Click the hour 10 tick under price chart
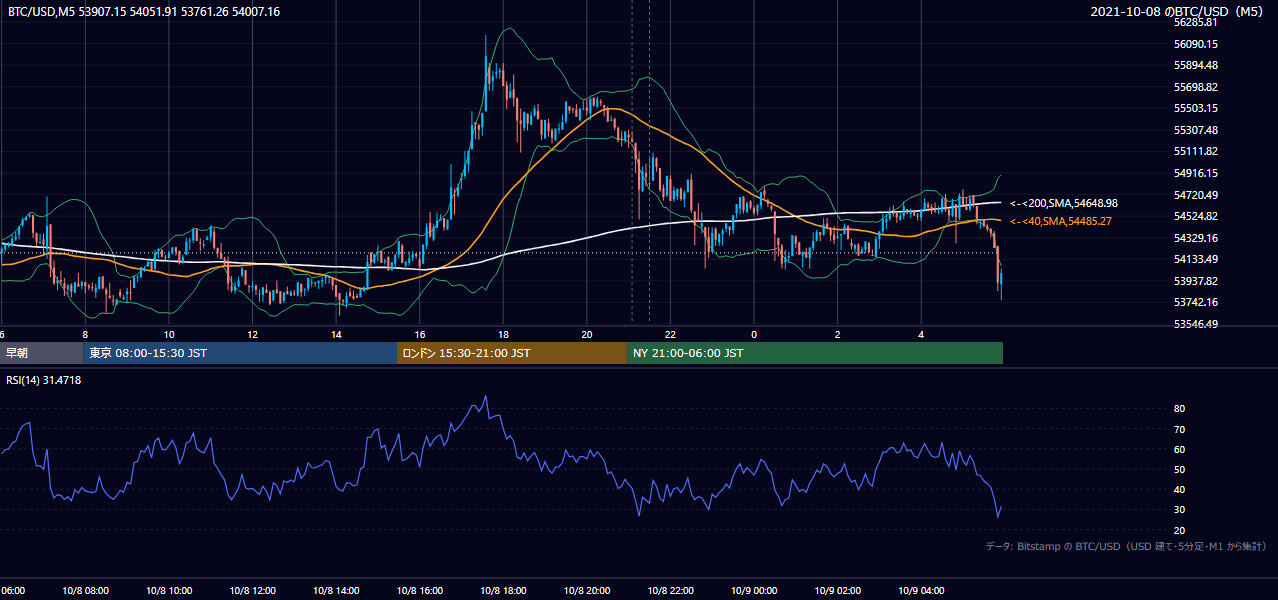The width and height of the screenshot is (1278, 600). coord(169,334)
